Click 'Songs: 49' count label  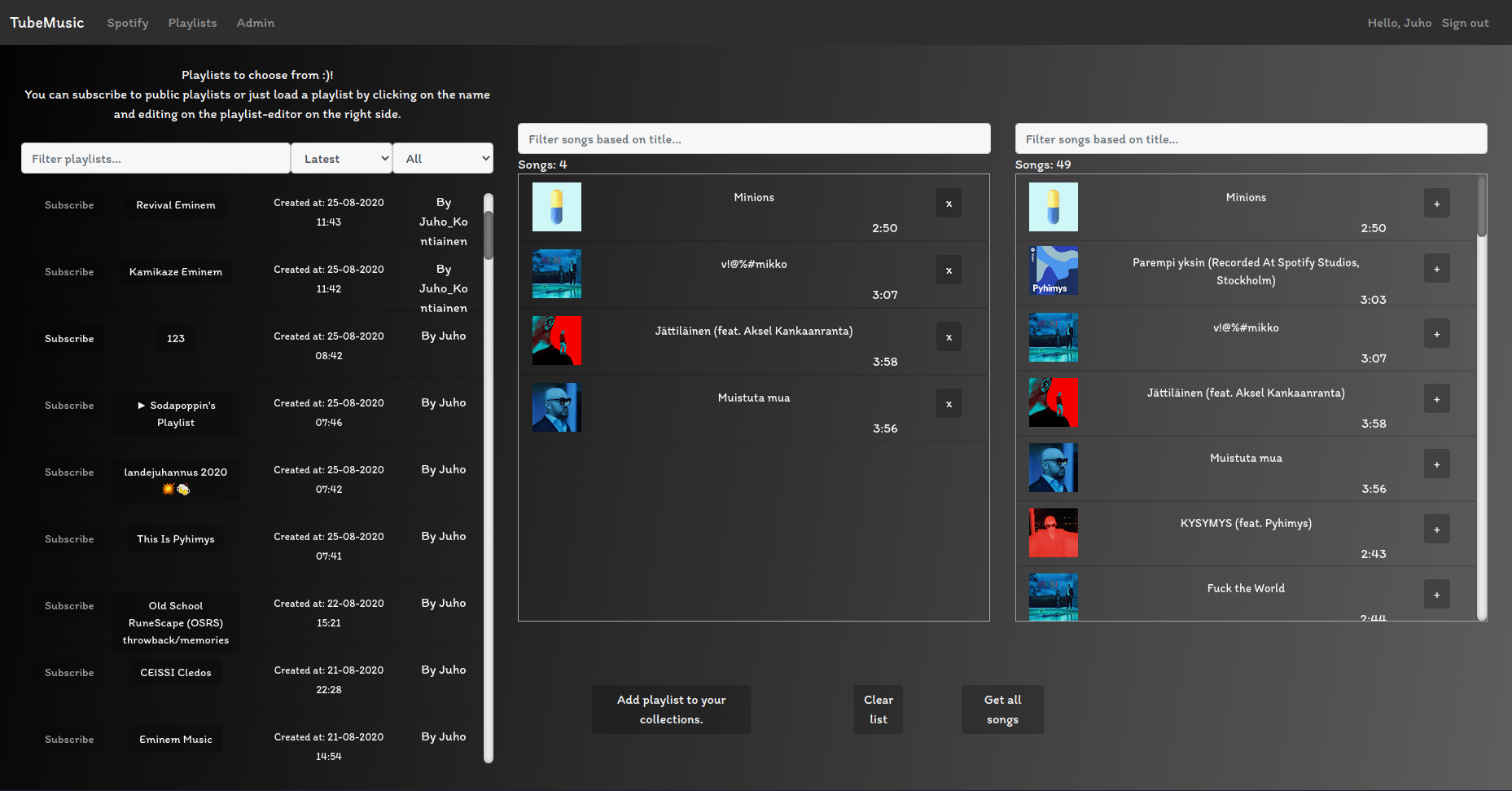click(x=1043, y=165)
